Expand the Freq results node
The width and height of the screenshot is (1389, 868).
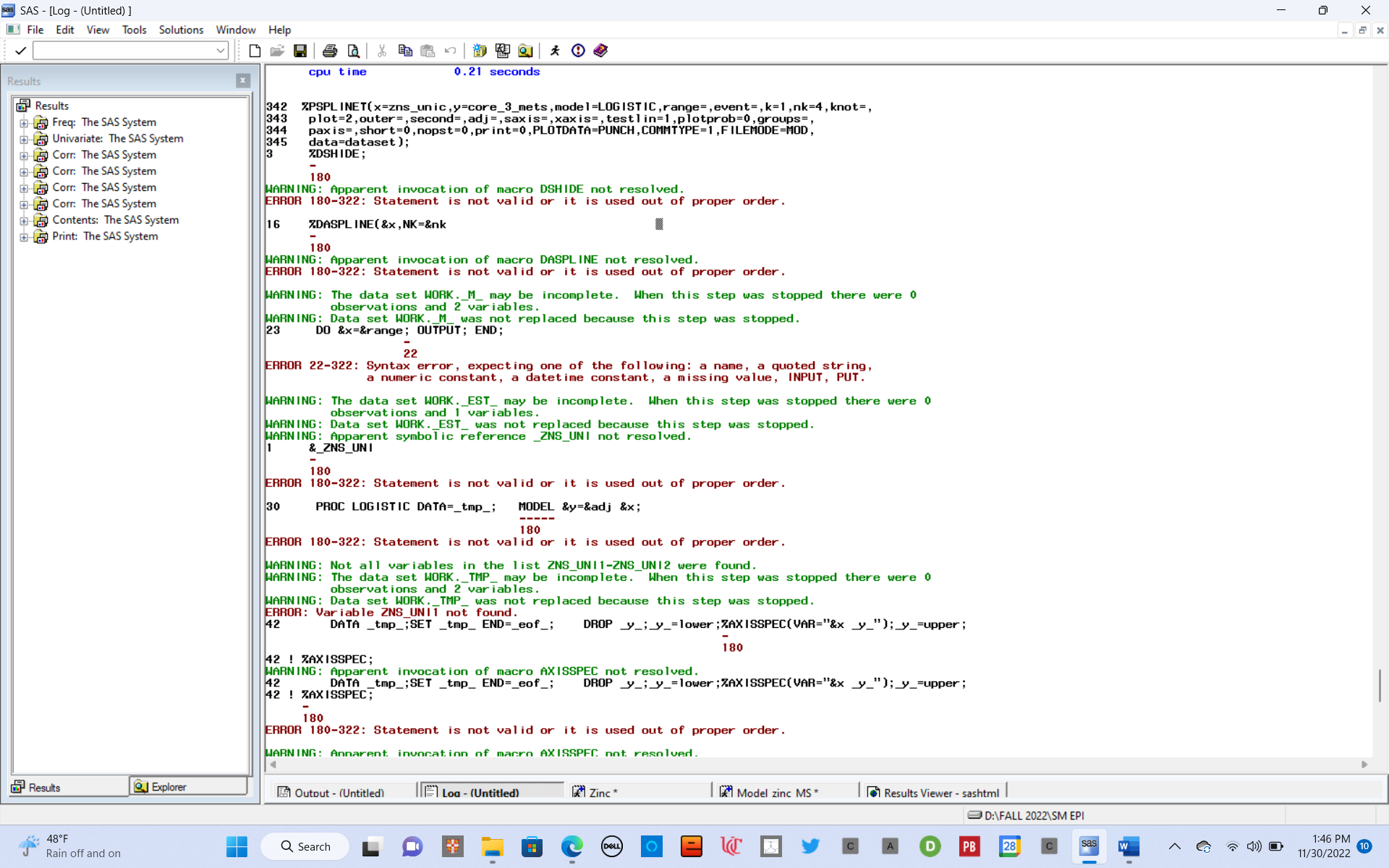coord(24,123)
